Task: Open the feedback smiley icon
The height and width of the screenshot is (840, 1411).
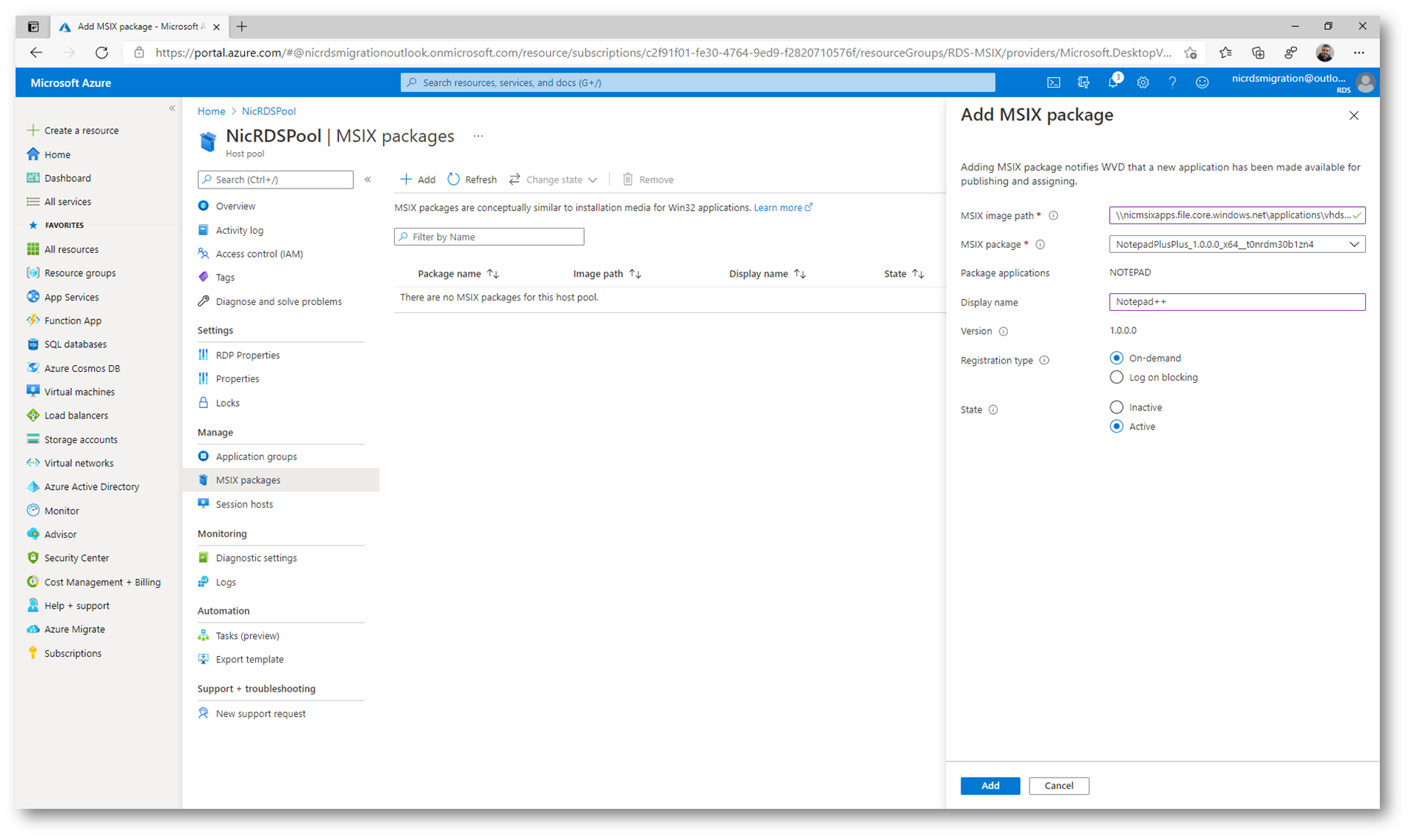Action: click(1202, 82)
